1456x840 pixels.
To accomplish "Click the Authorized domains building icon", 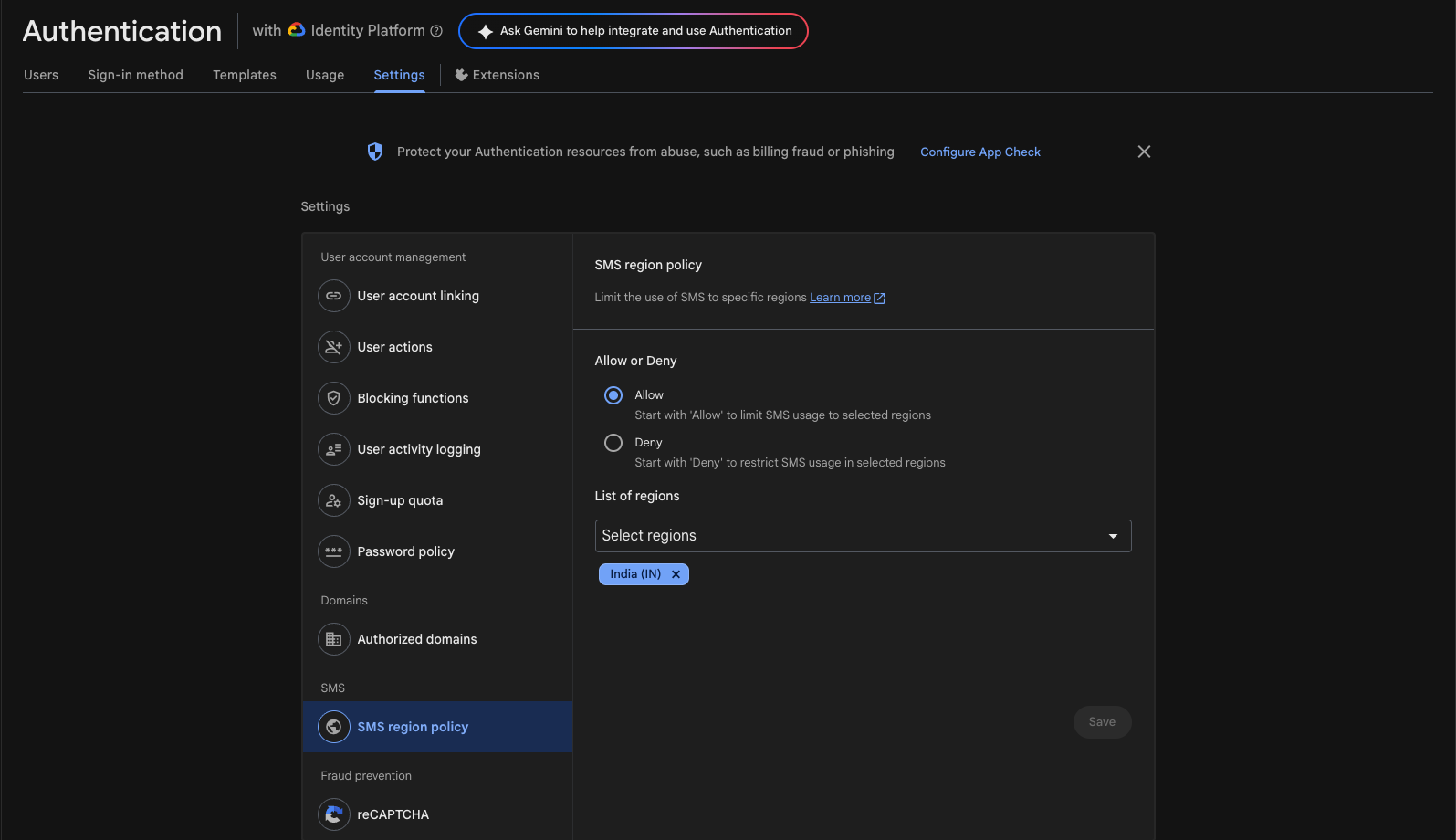I will (x=334, y=639).
